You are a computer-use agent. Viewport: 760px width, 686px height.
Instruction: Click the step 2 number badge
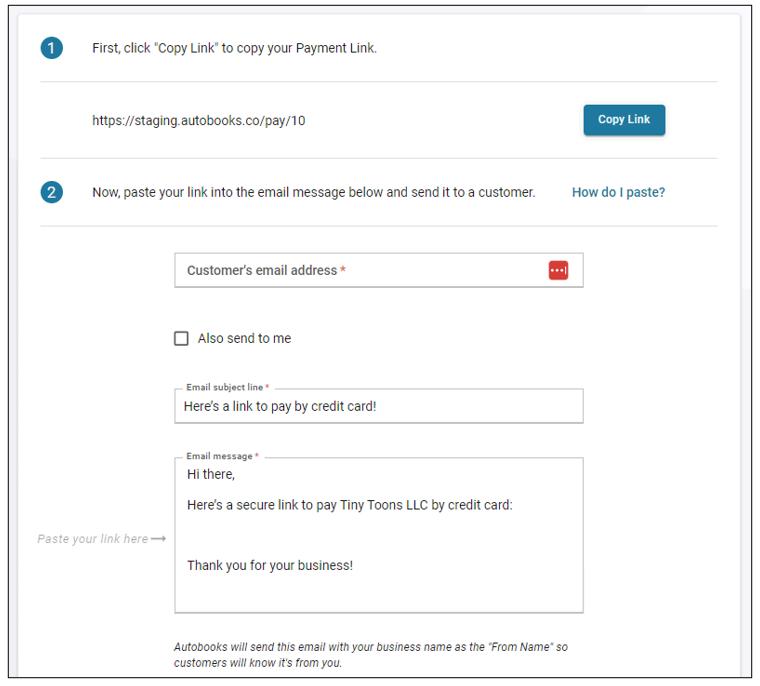51,192
